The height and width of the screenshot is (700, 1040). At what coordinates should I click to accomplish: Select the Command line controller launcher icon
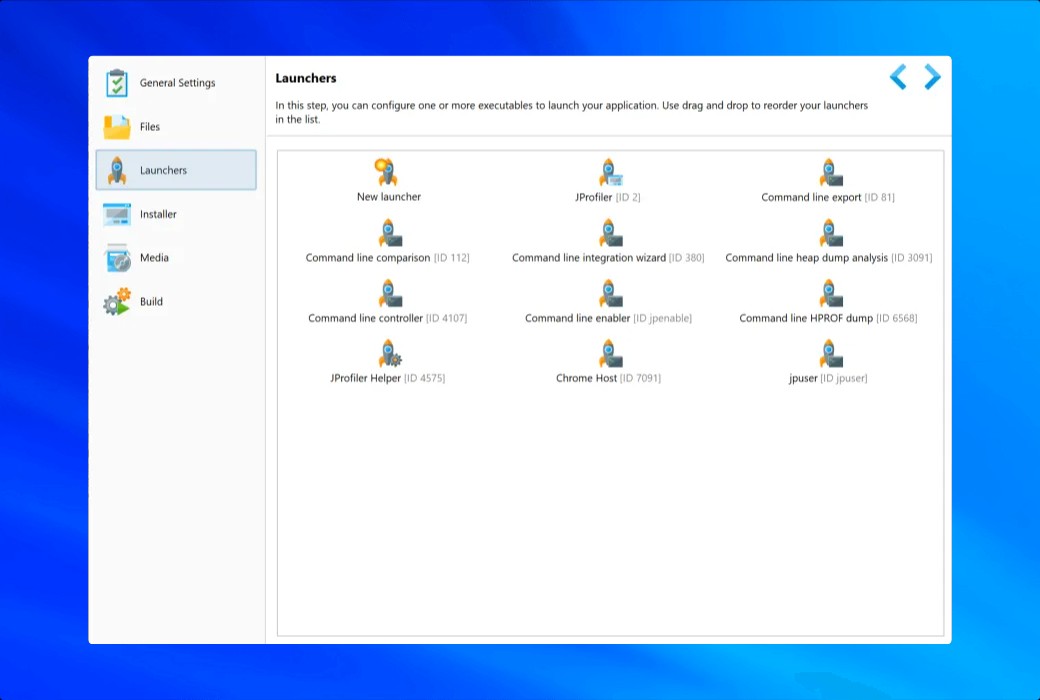click(x=389, y=293)
